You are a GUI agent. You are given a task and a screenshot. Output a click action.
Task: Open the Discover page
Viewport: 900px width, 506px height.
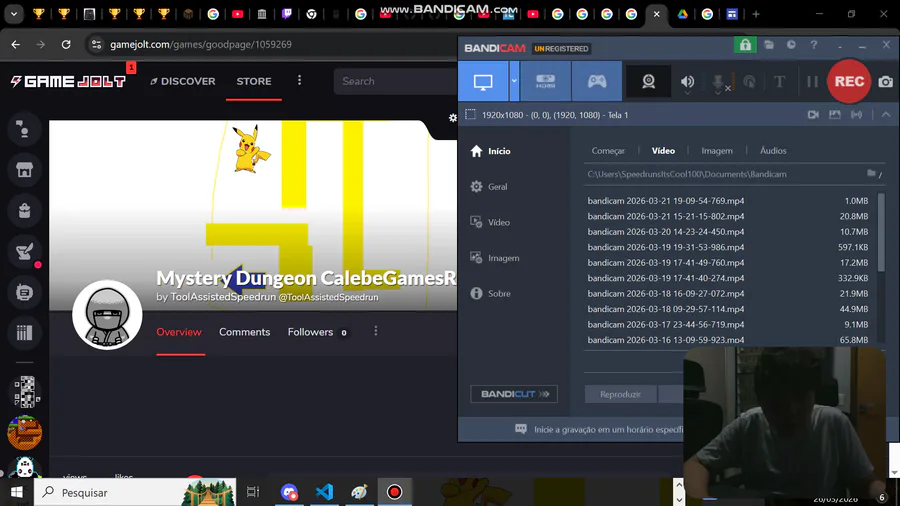click(x=183, y=81)
